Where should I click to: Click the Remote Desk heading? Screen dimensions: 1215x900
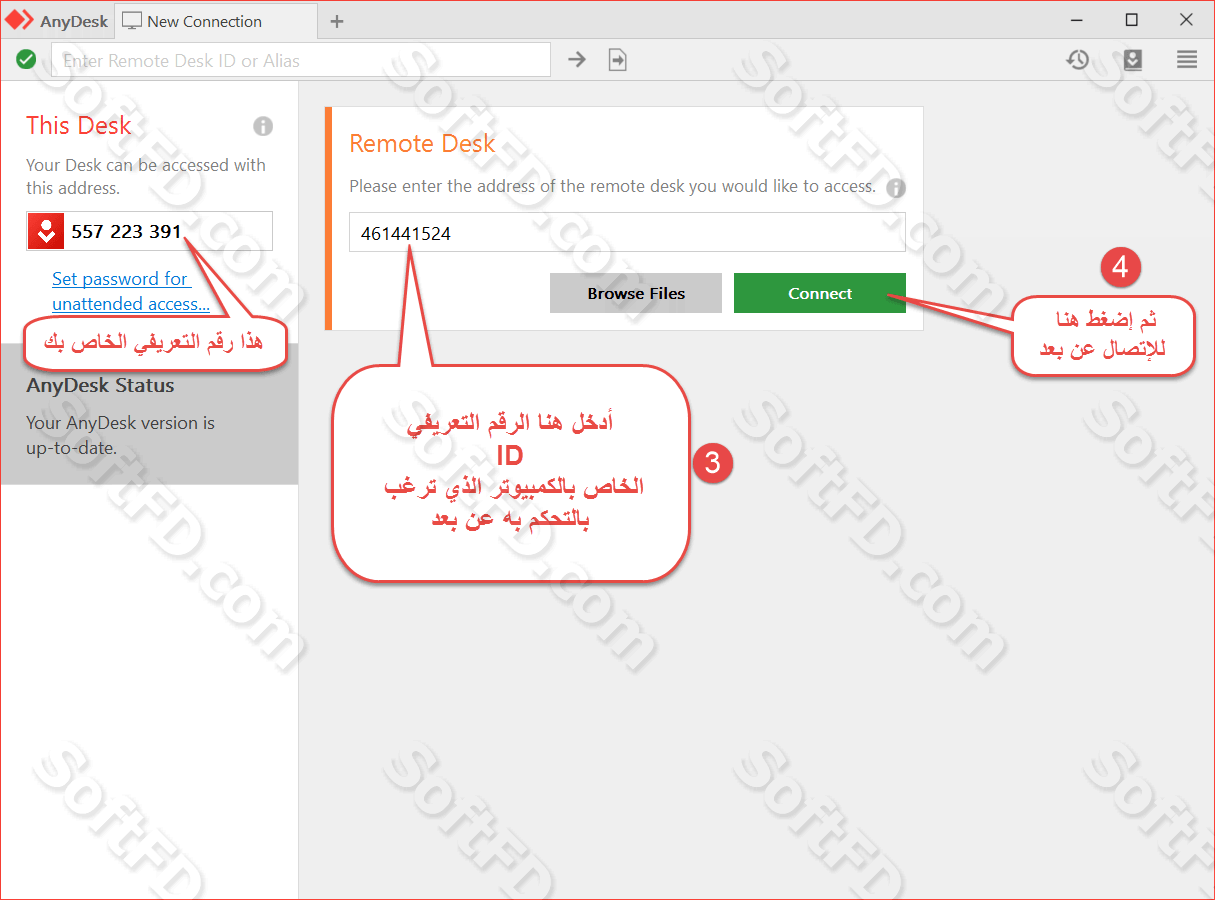pos(422,144)
